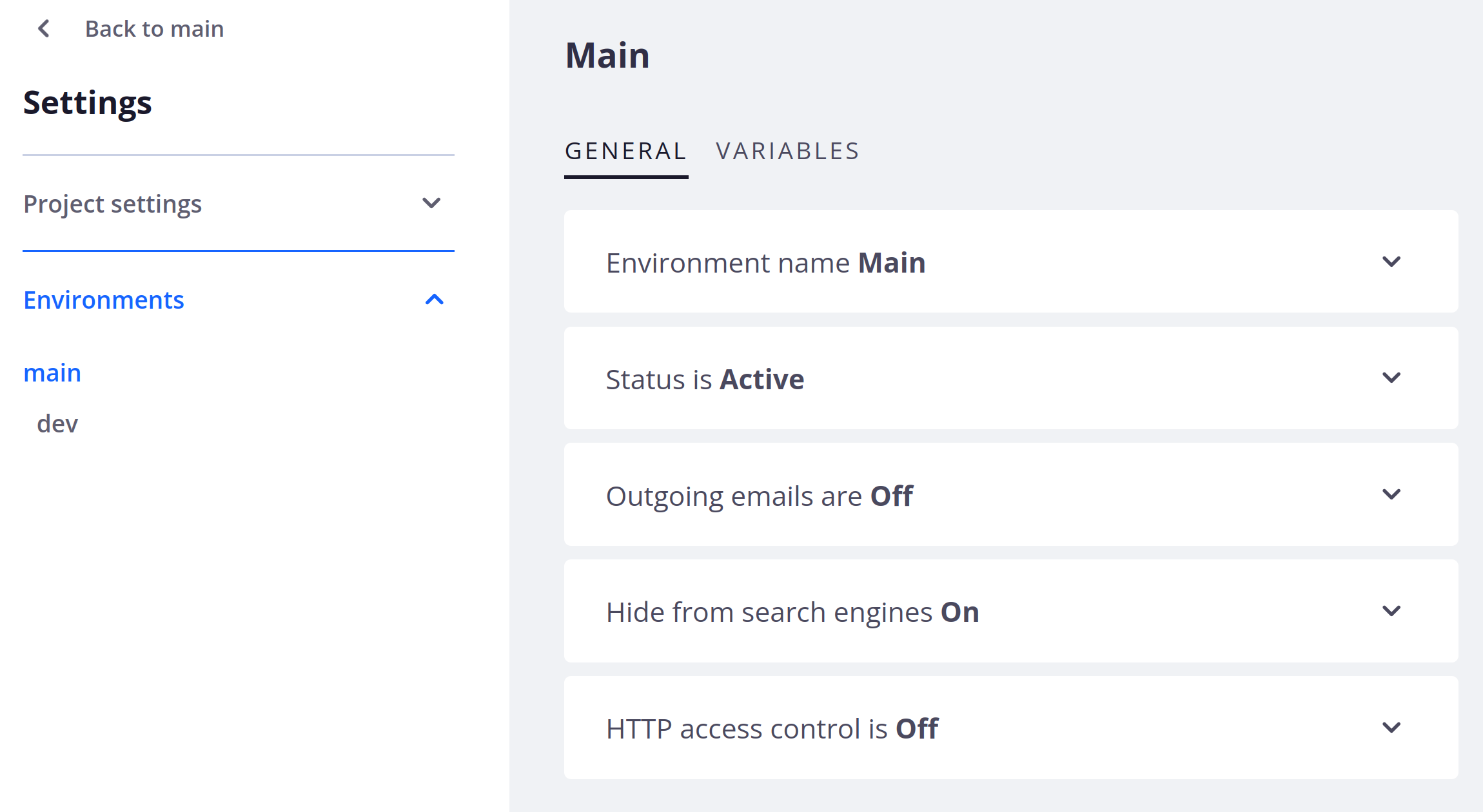This screenshot has width=1483, height=812.
Task: Expand the HTTP access control setting
Action: 1391,728
